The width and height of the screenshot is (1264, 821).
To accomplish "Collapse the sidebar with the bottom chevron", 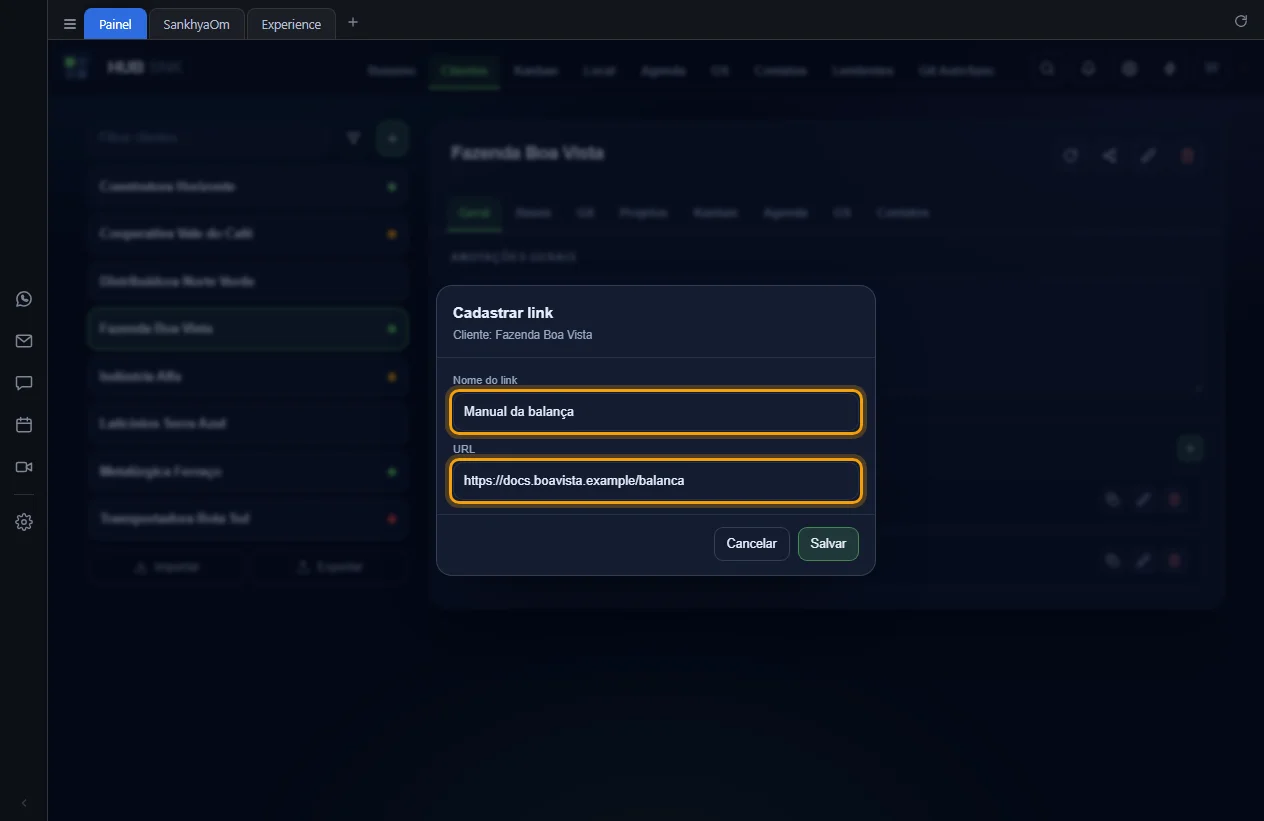I will click(x=24, y=803).
